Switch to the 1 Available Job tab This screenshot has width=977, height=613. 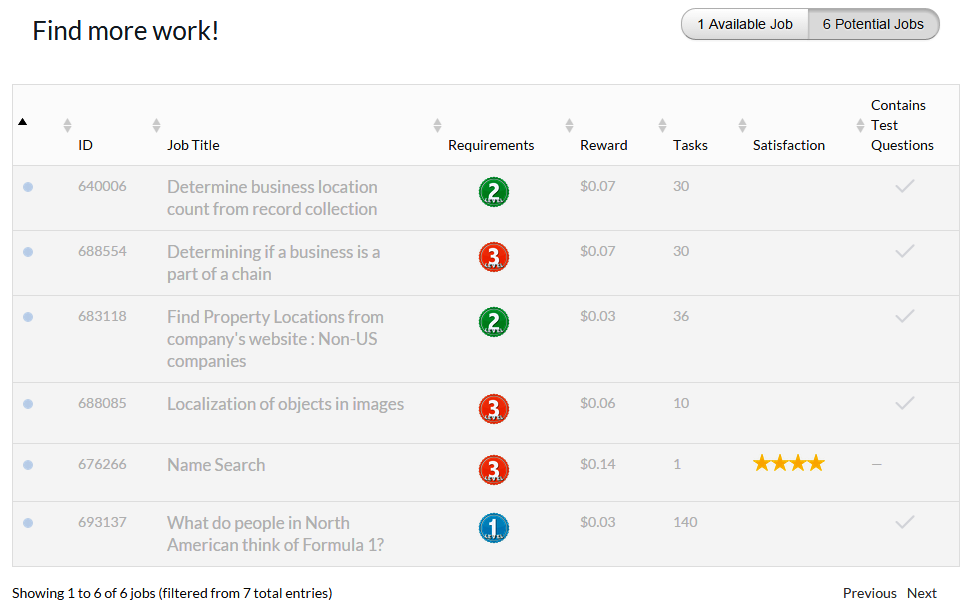coord(745,24)
